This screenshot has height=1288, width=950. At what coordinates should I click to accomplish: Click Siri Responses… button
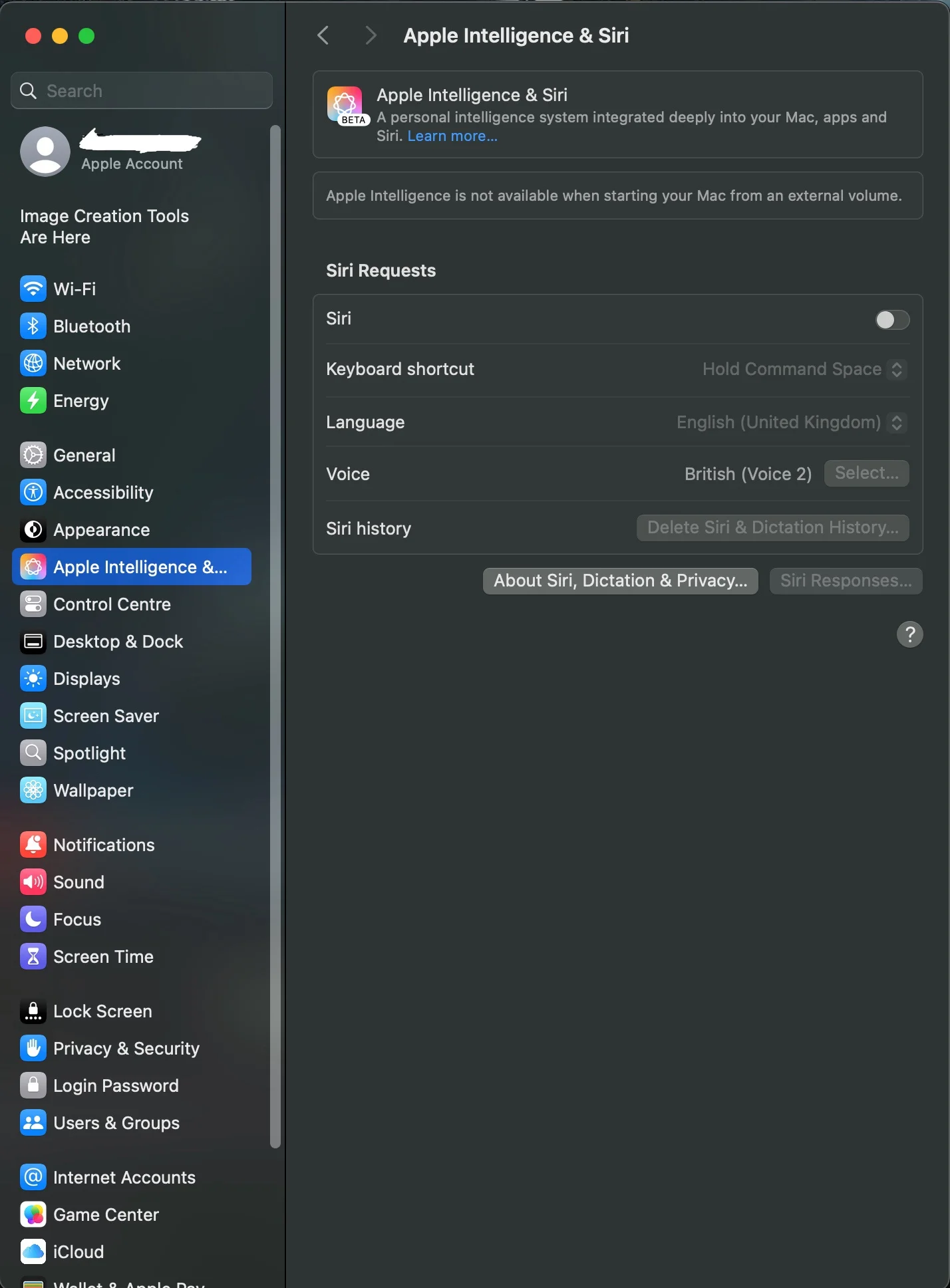pyautogui.click(x=846, y=581)
